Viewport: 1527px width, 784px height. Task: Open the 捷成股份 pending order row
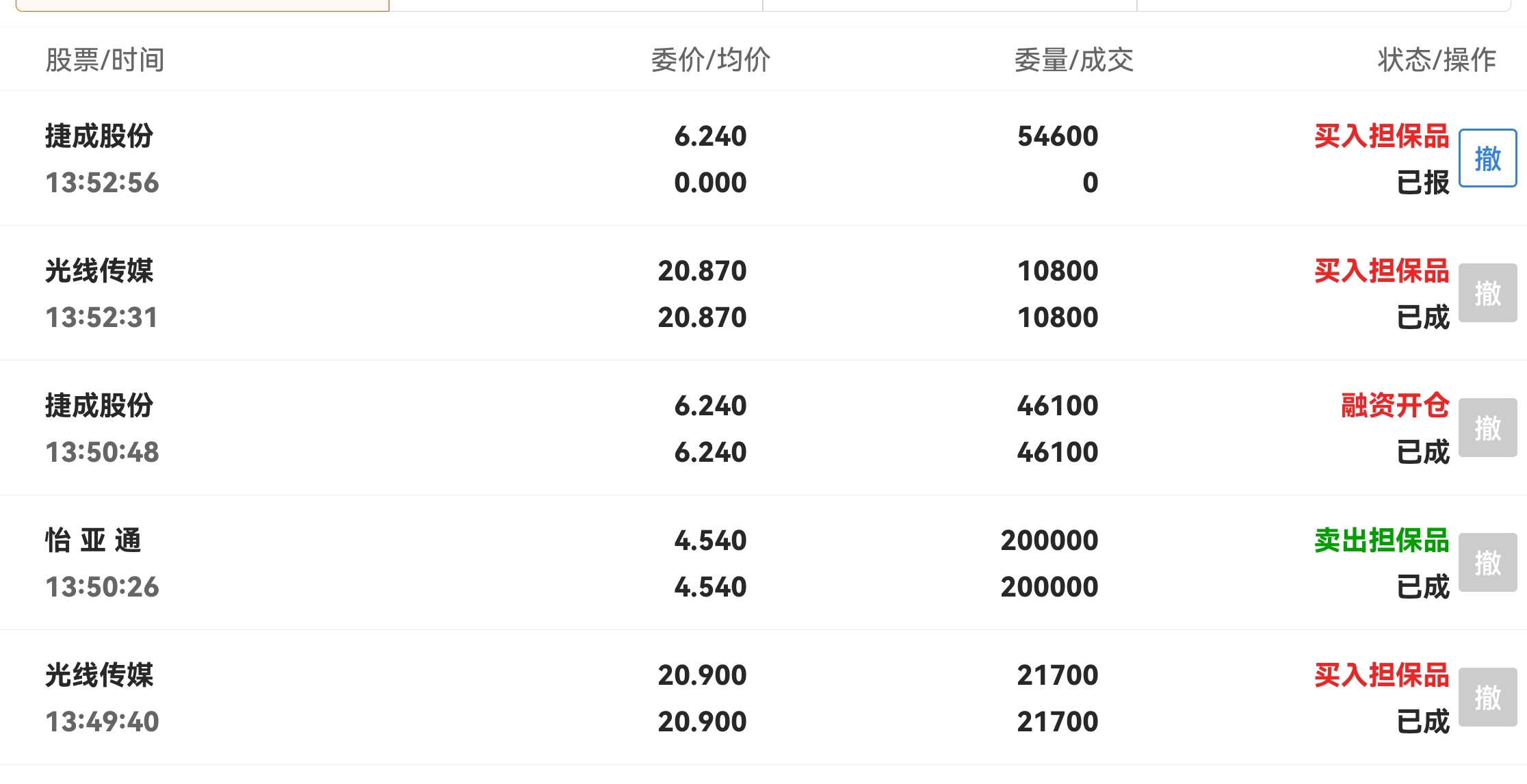(x=763, y=158)
